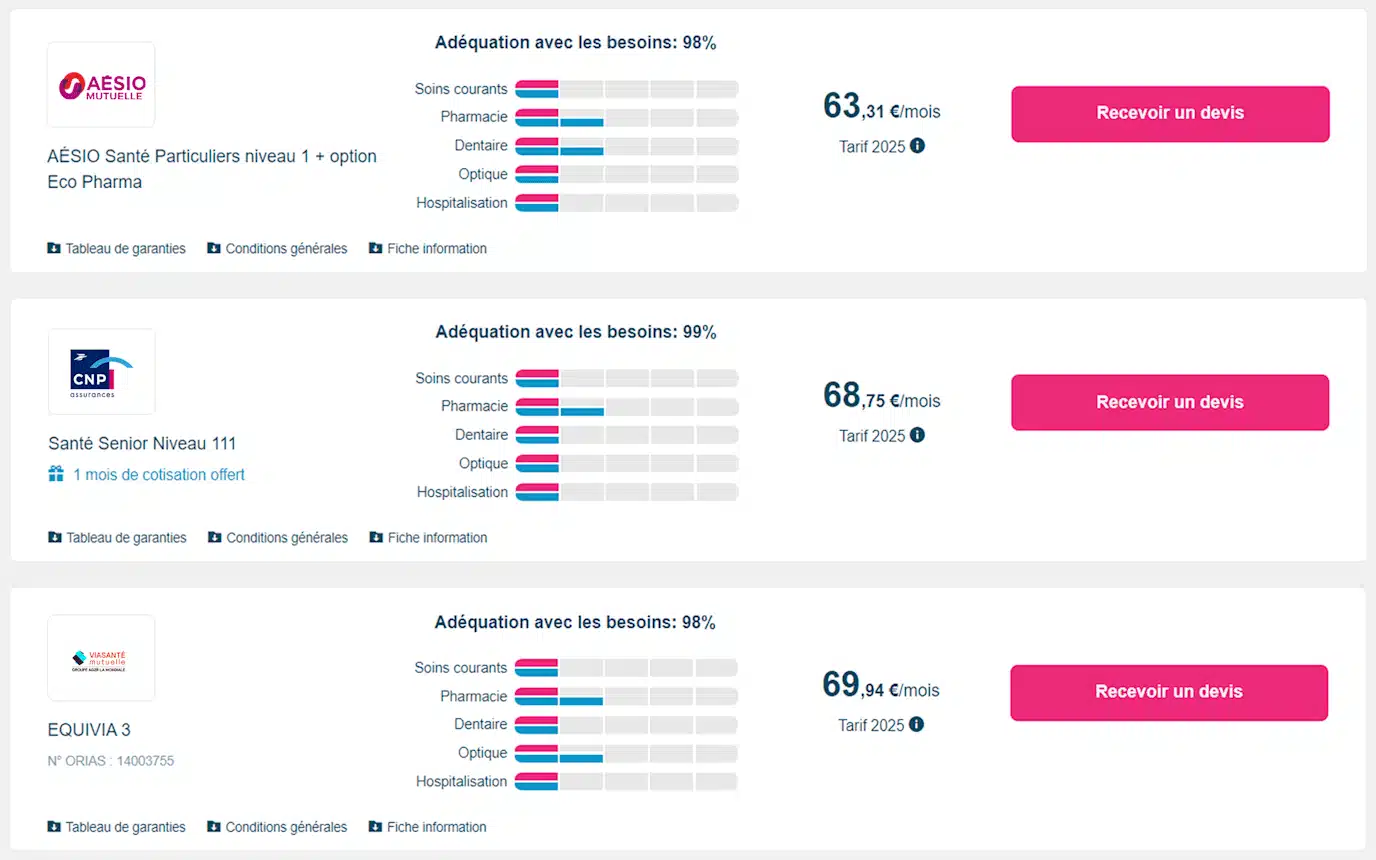Click the EQUIVIA 3 Optique coverage level bar
The image size is (1376, 860).
point(626,753)
